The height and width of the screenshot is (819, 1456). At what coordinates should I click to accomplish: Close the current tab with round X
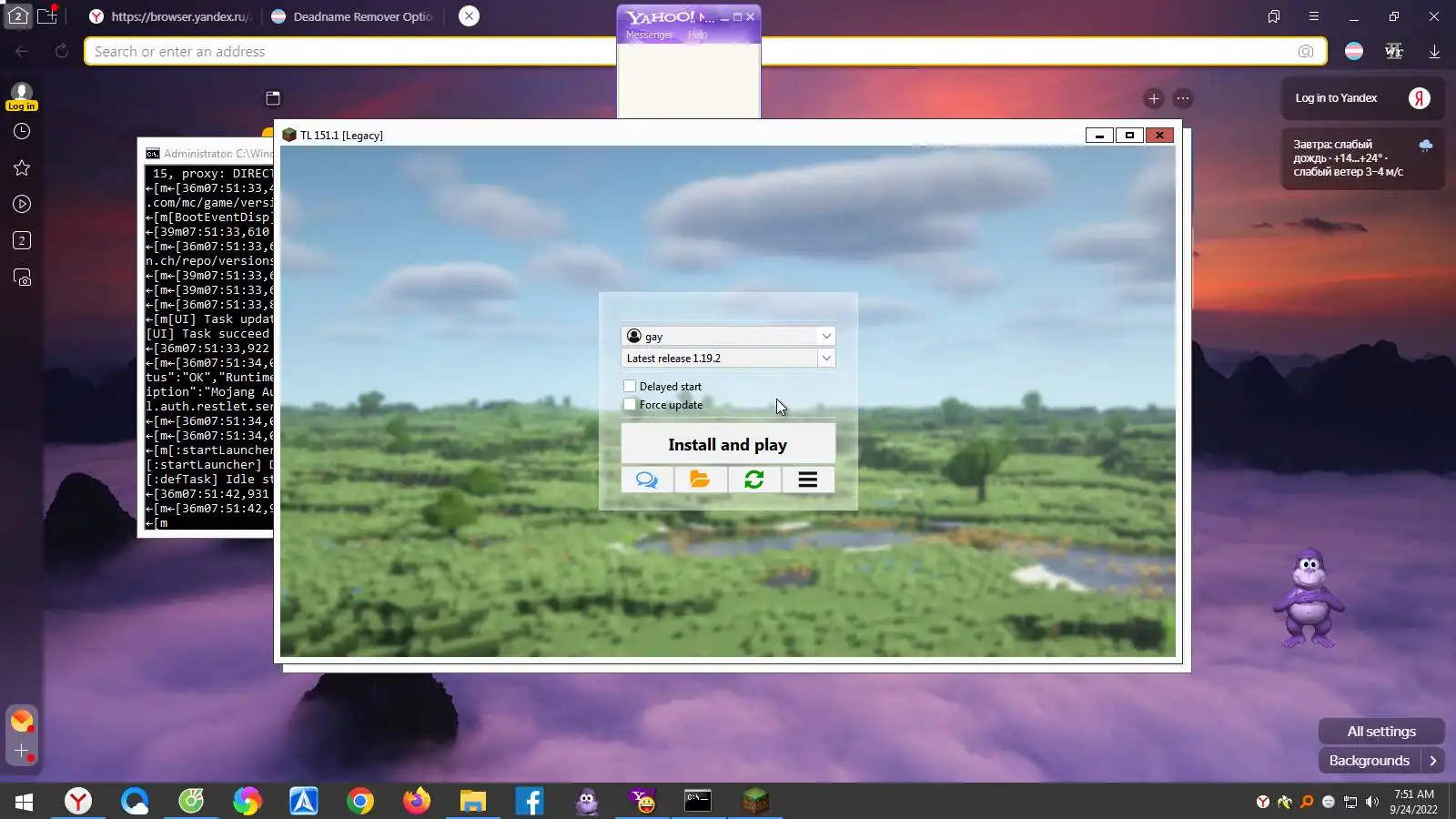click(x=469, y=16)
